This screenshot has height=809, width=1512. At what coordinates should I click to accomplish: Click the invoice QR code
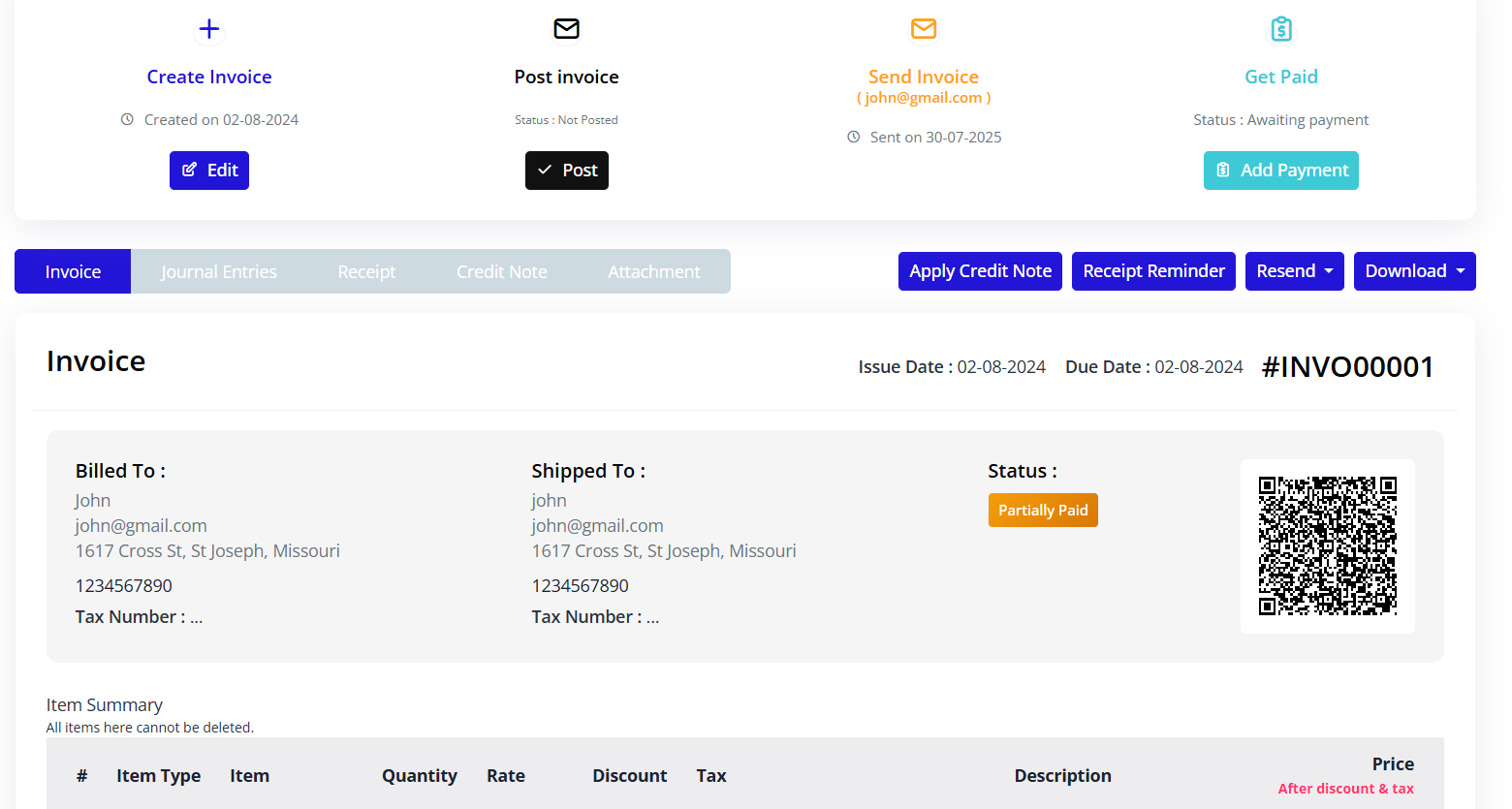pyautogui.click(x=1328, y=545)
